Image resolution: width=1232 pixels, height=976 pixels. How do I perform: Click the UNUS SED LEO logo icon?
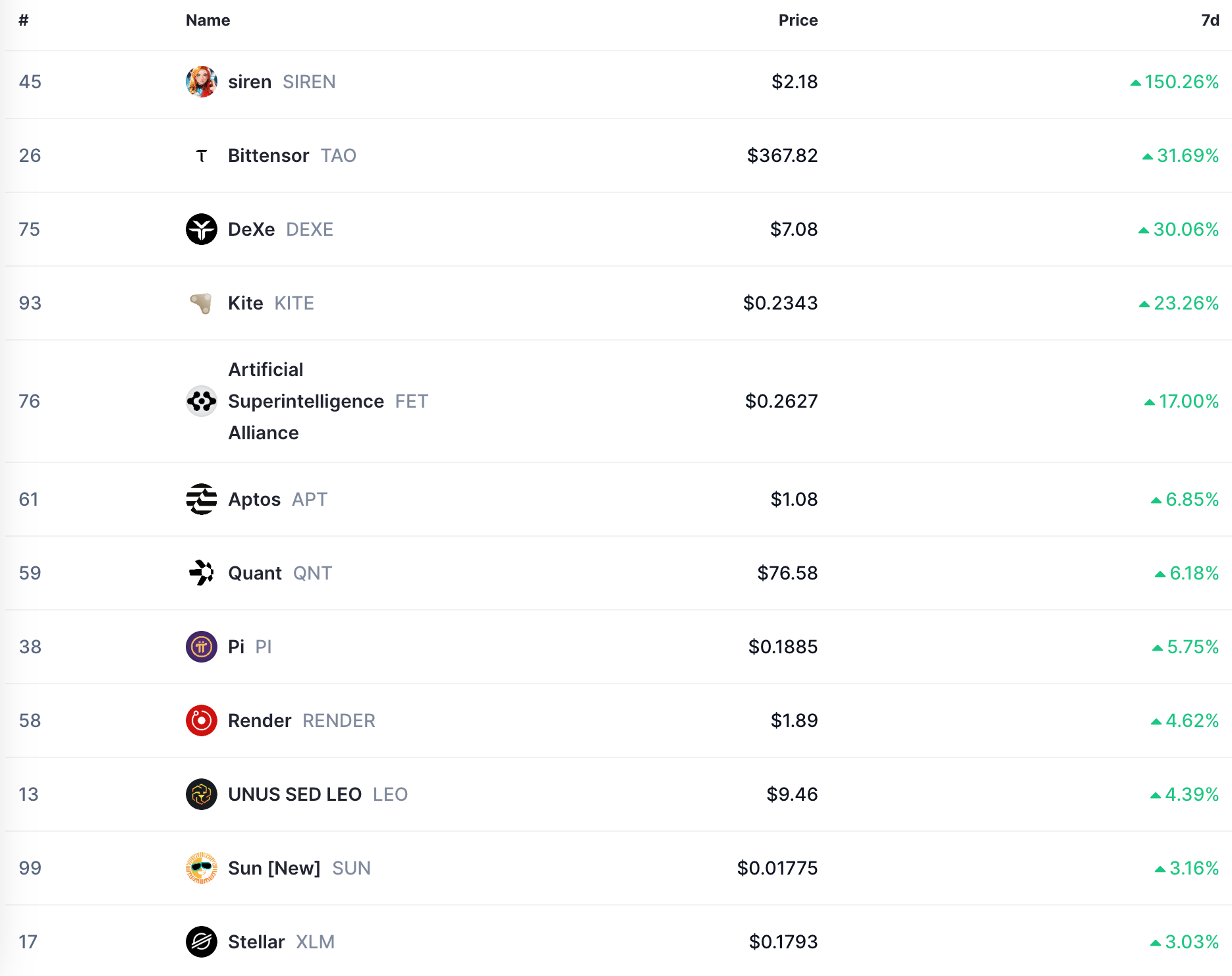pos(202,794)
